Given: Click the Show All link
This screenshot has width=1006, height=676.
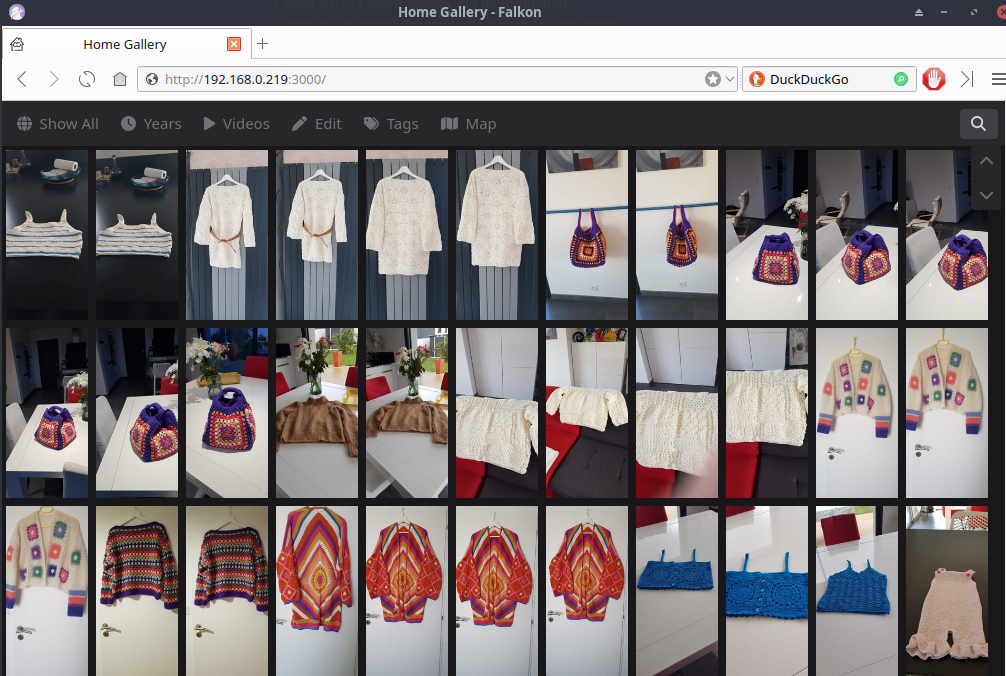Looking at the screenshot, I should (x=58, y=124).
